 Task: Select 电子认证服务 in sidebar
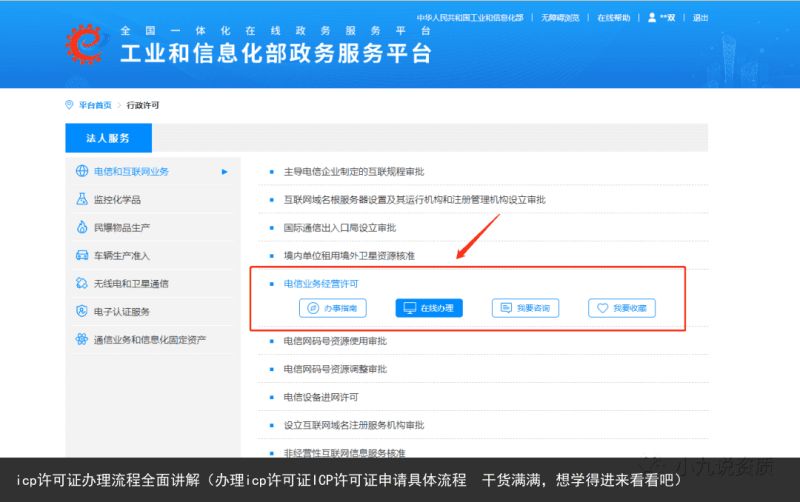(x=122, y=312)
